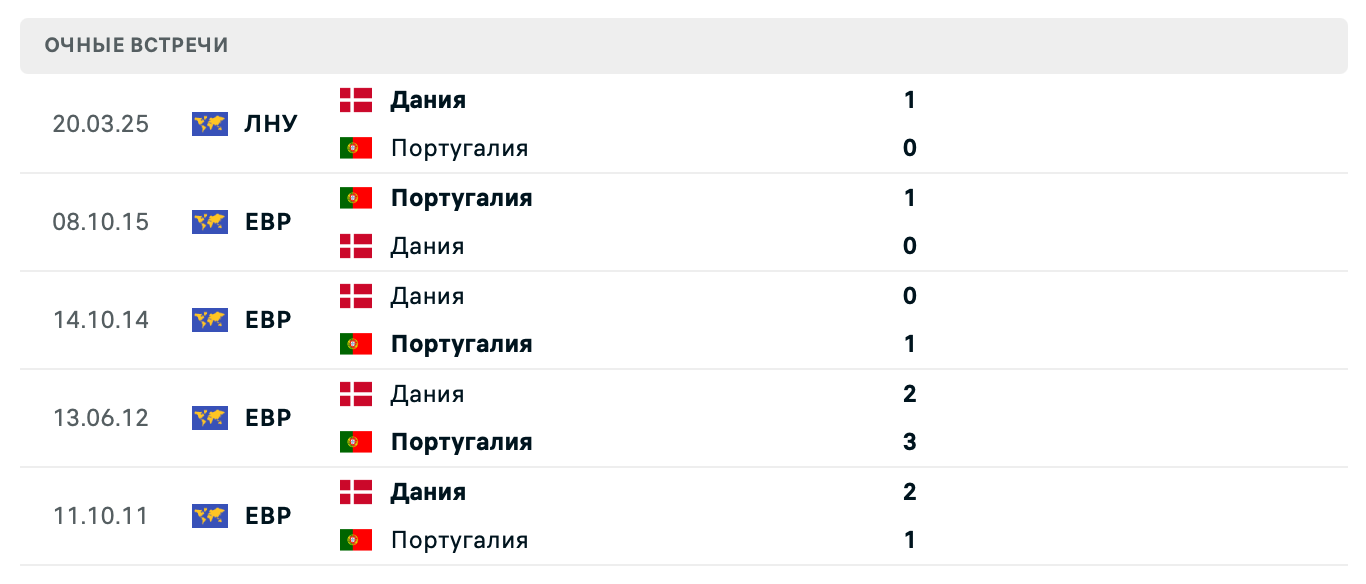Select the ОЧНЫЕ ВСТРЕЧИ section header
Screen dimensions: 1366x584
click(135, 44)
